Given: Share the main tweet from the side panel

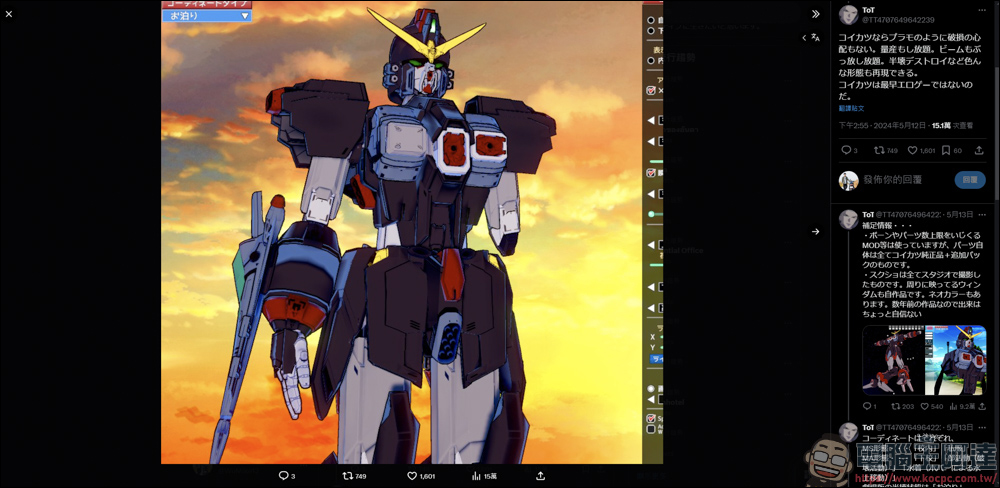Looking at the screenshot, I should (979, 150).
